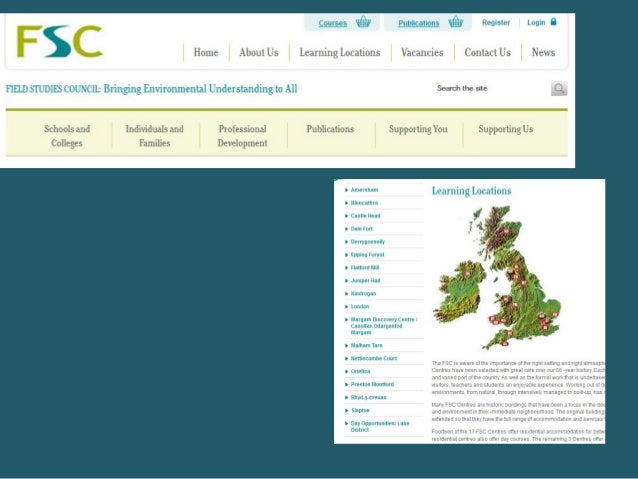Click arrow bullet beside Castle Head

(346, 216)
